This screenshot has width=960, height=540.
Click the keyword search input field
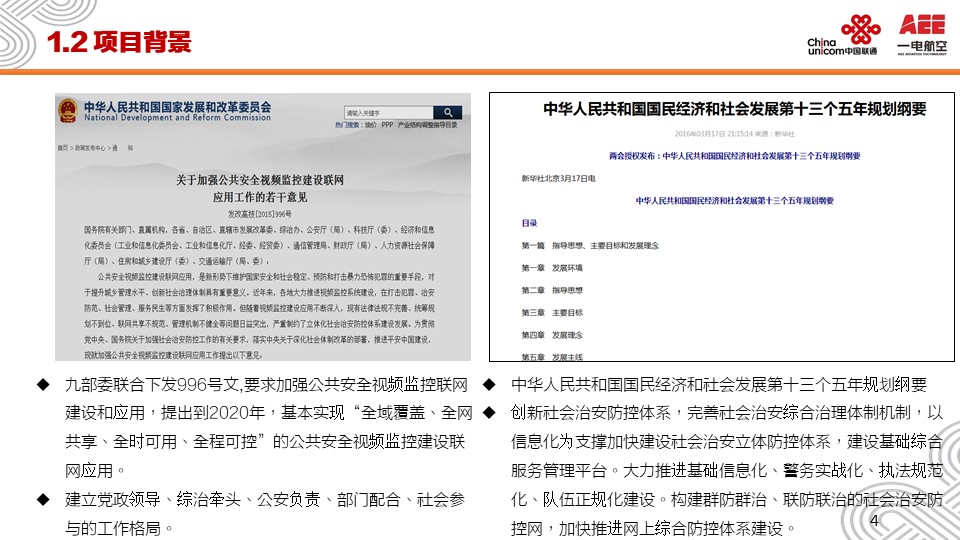pos(389,113)
